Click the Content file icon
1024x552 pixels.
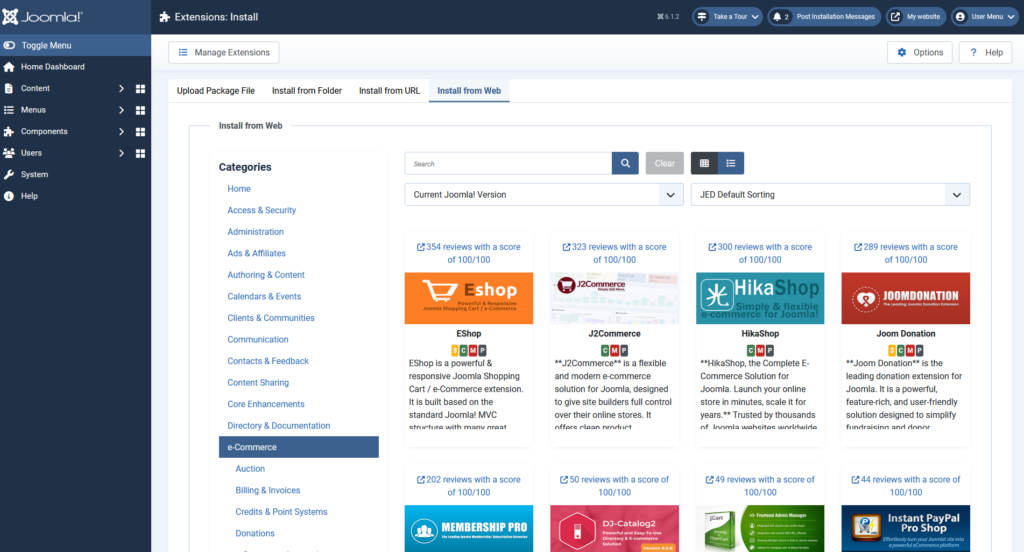coord(8,88)
